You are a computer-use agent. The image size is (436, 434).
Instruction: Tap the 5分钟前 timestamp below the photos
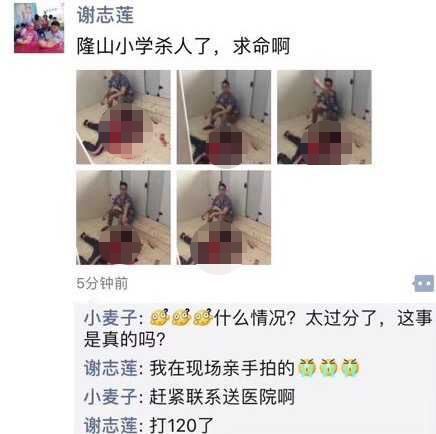tap(102, 284)
